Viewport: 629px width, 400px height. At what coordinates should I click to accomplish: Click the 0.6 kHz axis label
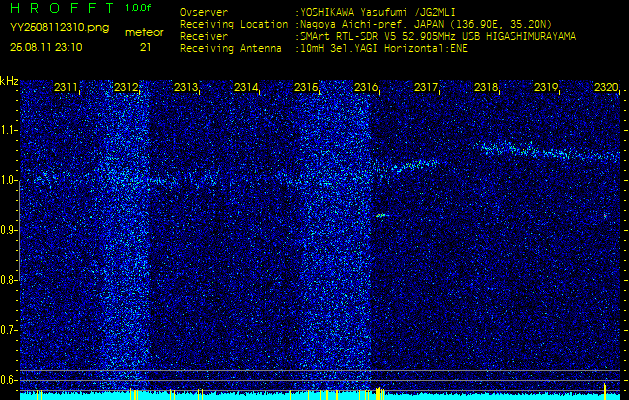click(9, 380)
